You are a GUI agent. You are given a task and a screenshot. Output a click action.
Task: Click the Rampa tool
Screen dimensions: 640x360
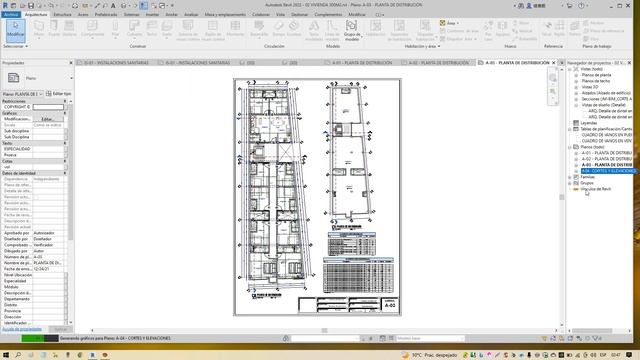coord(278,30)
